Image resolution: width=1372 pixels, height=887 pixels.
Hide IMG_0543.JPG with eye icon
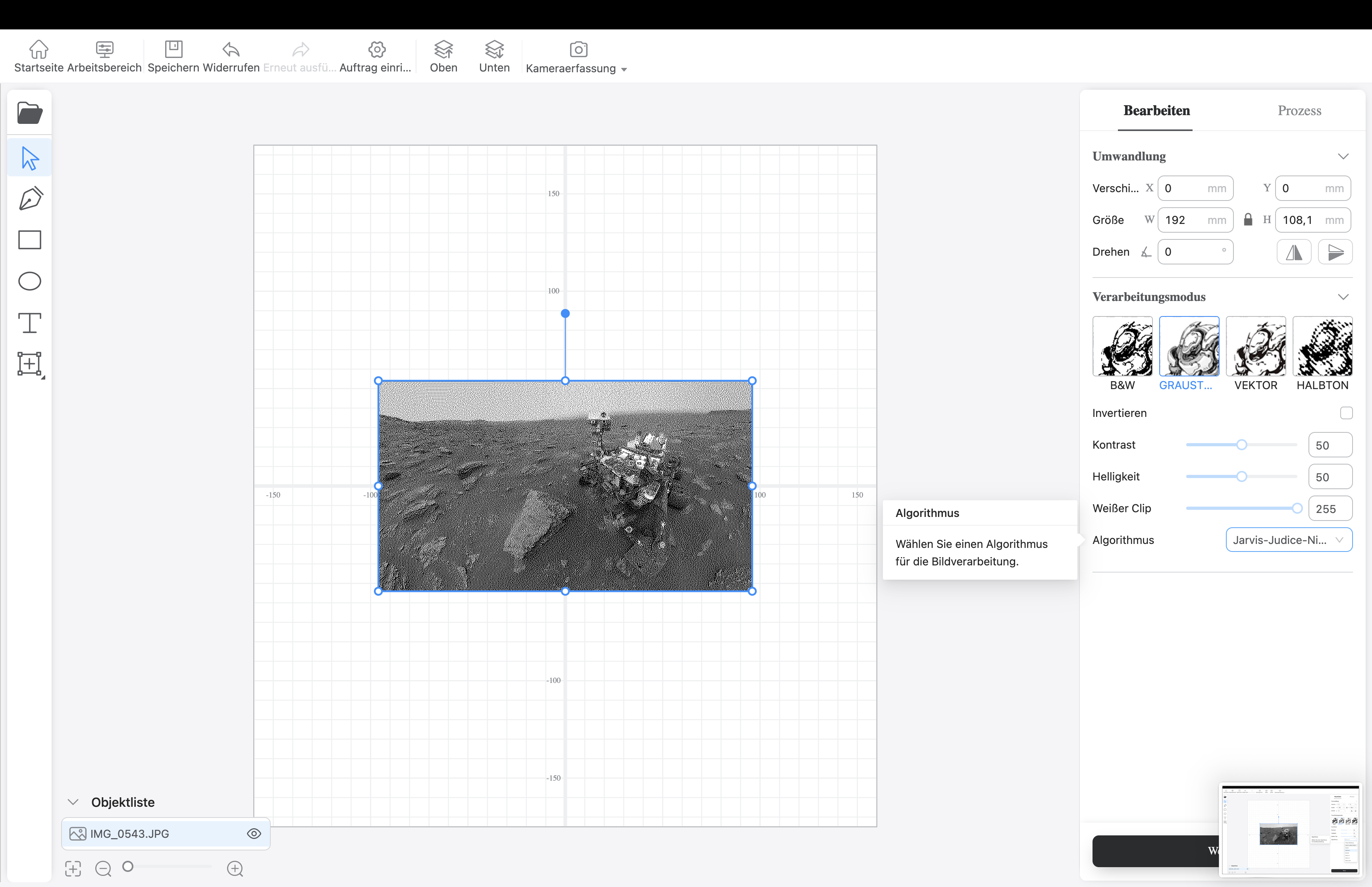pos(254,833)
